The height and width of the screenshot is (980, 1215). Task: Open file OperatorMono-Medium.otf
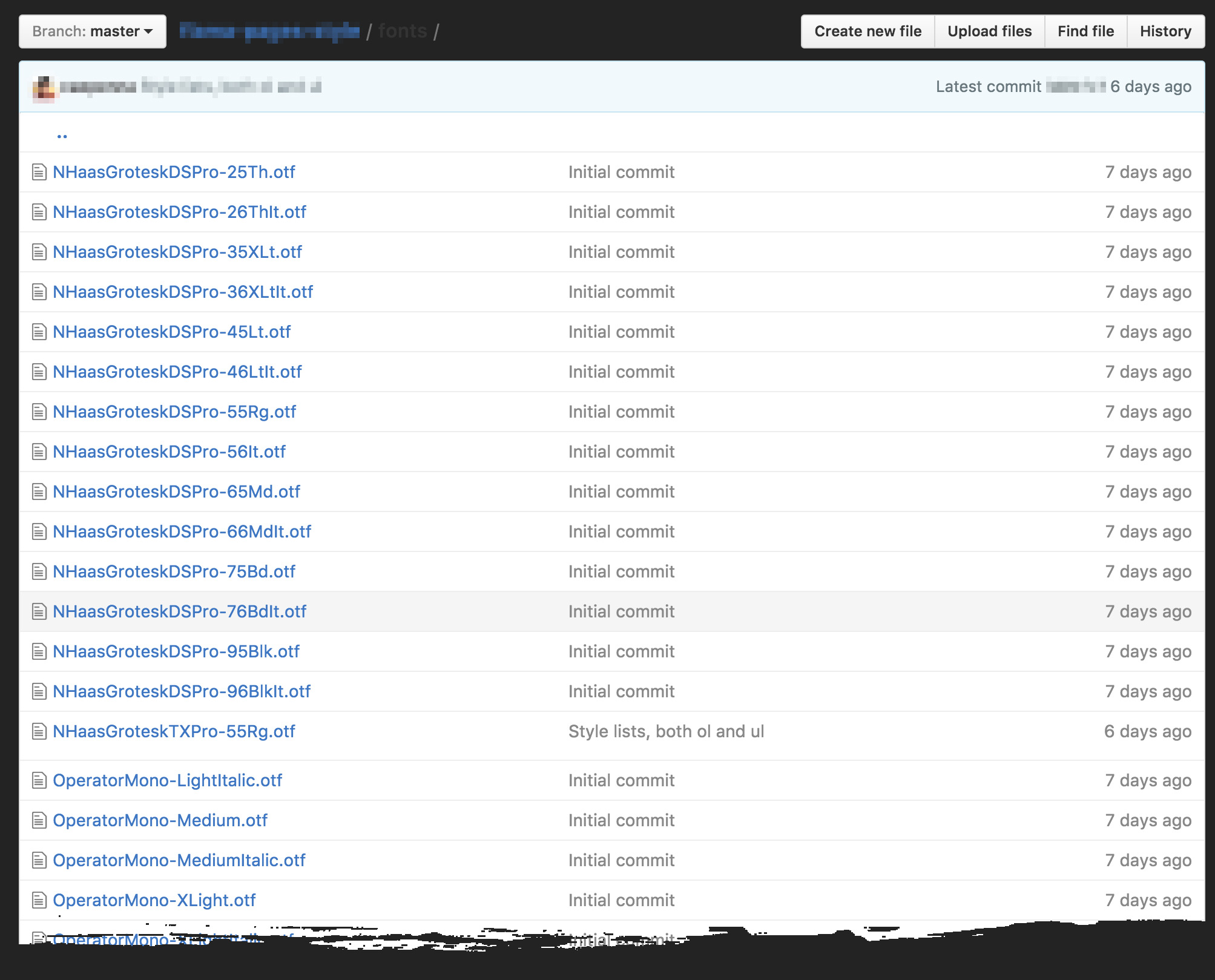[160, 821]
